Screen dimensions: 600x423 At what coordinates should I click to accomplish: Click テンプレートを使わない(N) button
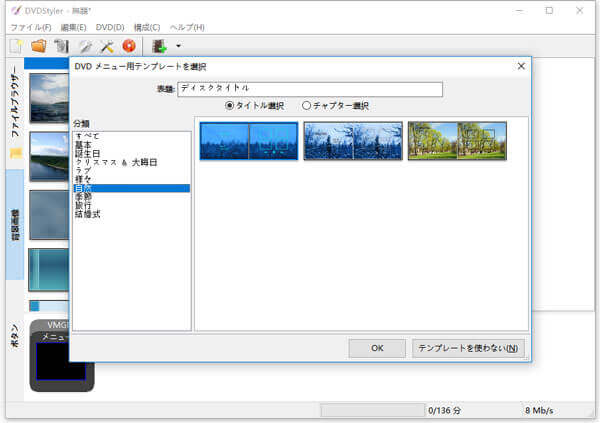coord(468,348)
